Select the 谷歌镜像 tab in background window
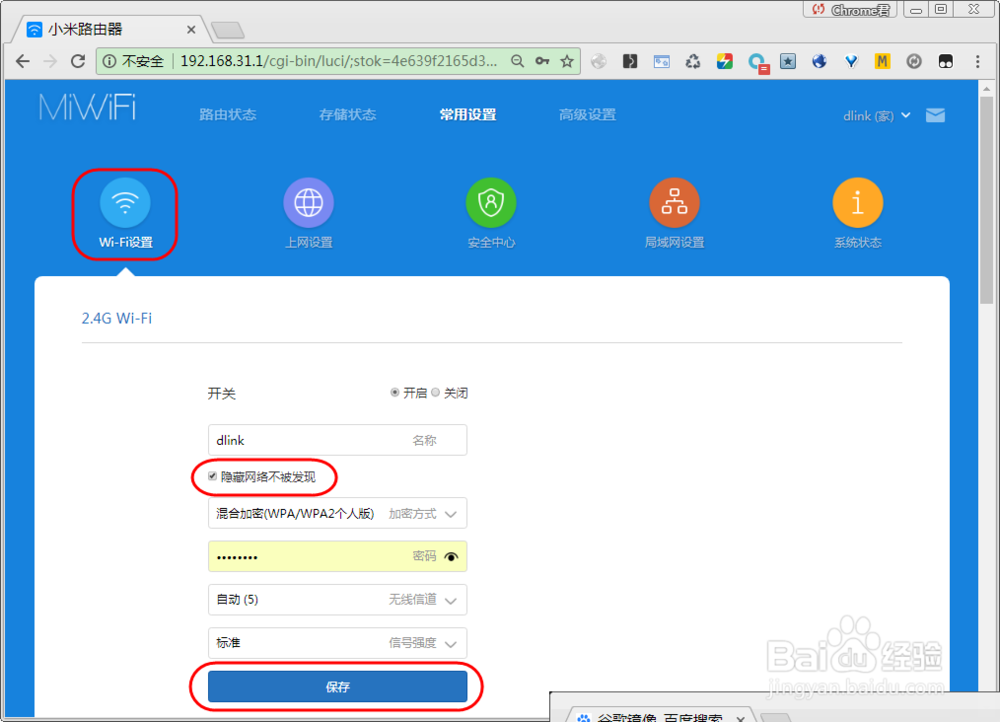Image resolution: width=1000 pixels, height=722 pixels. 660,717
